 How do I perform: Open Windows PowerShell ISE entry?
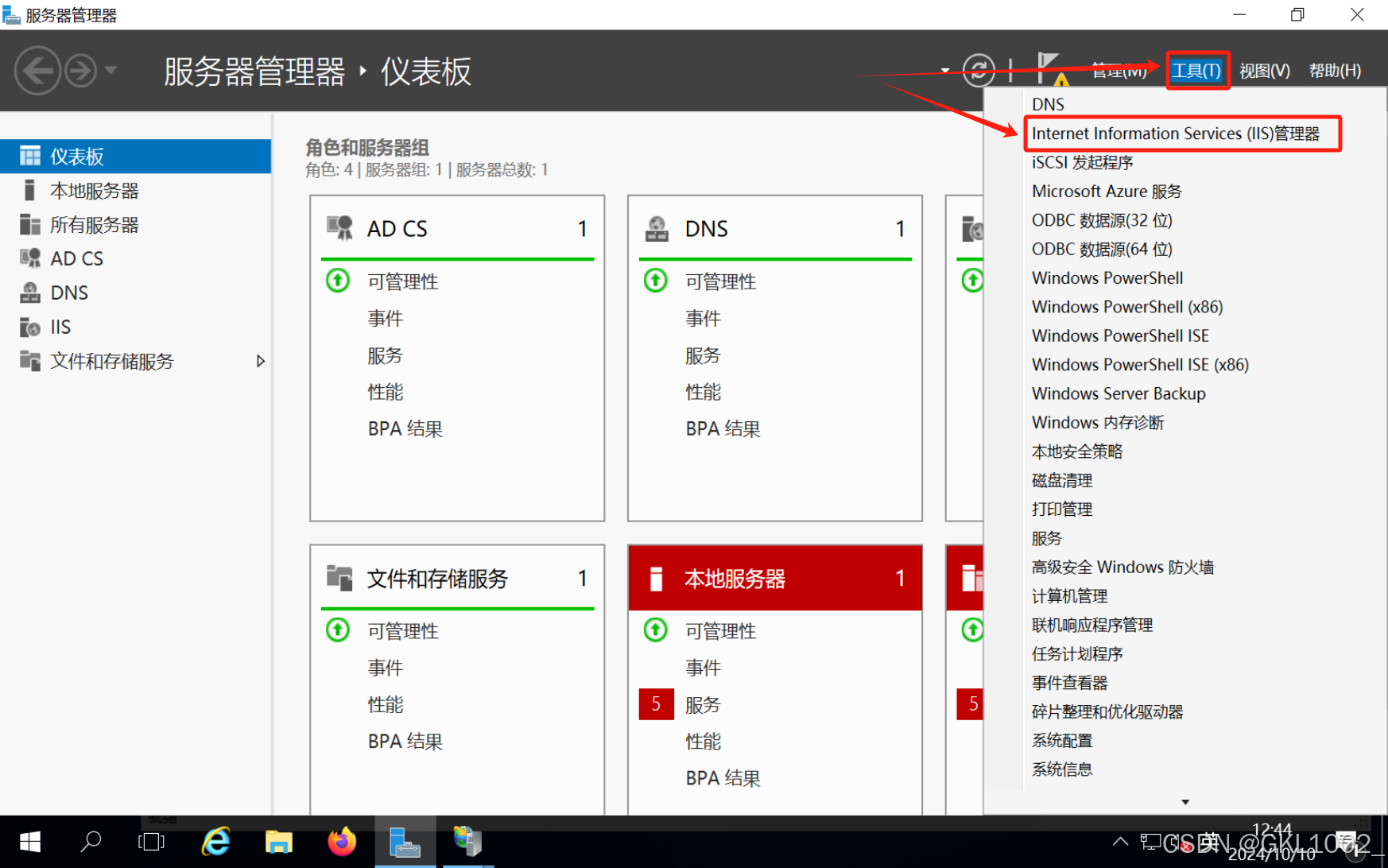pyautogui.click(x=1120, y=335)
